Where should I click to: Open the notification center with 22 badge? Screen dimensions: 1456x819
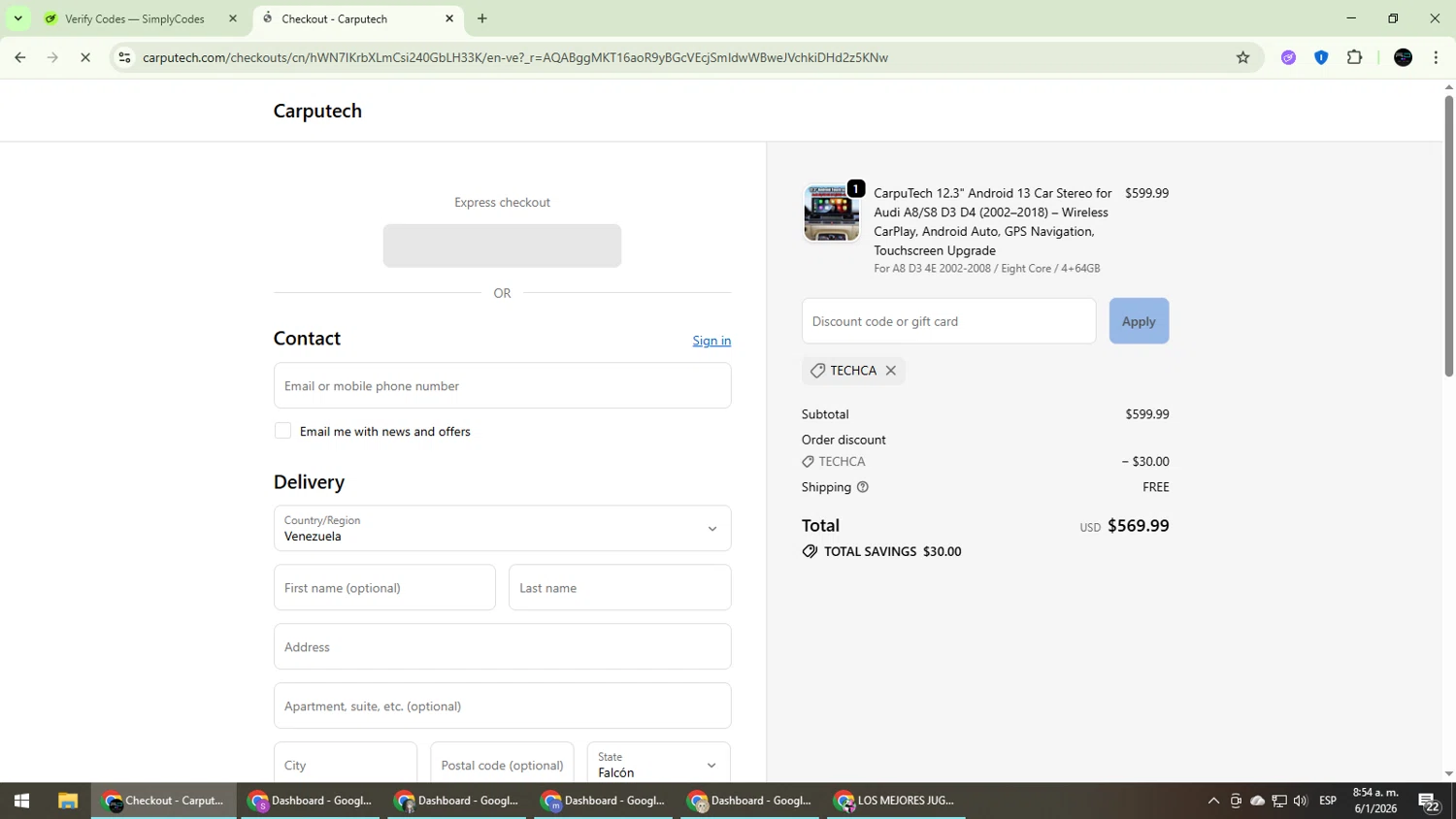tap(1429, 802)
